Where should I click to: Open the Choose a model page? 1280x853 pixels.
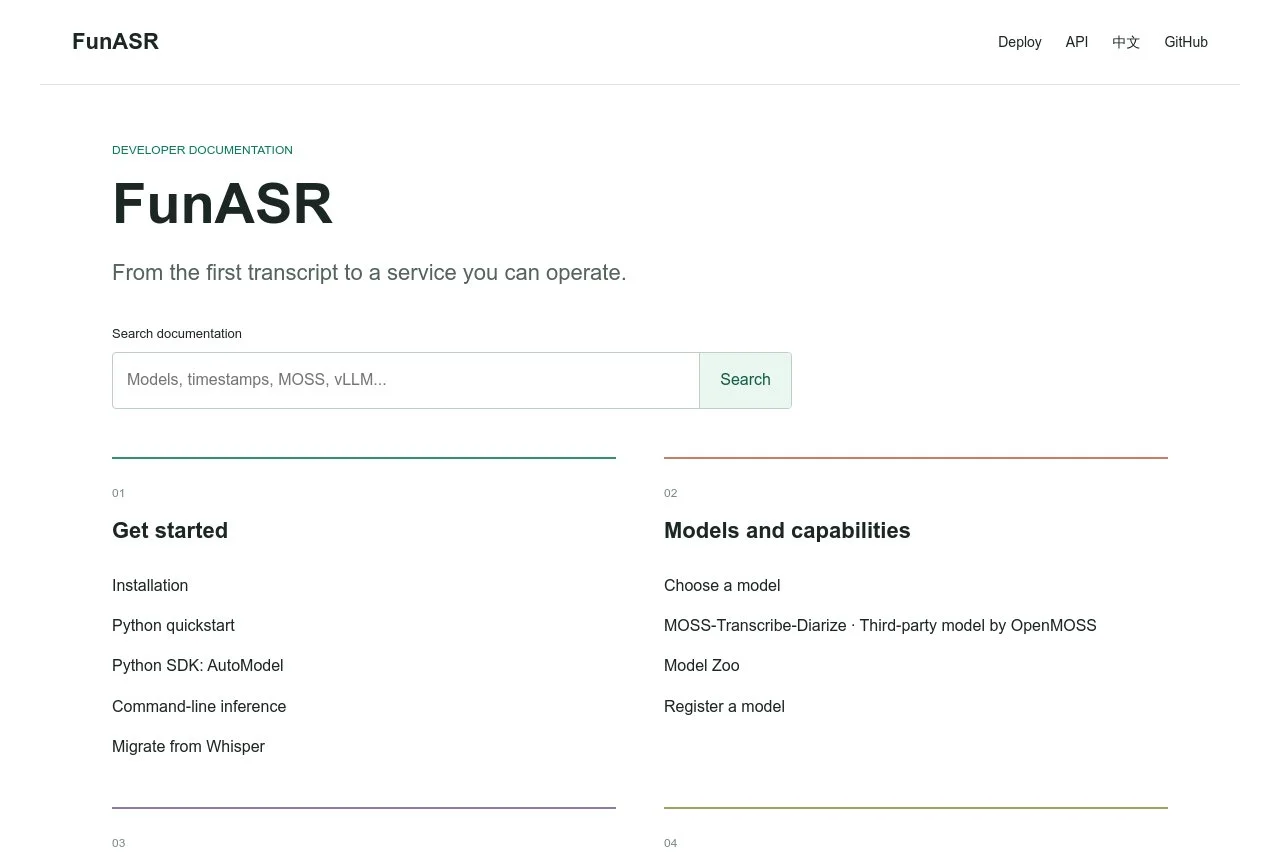[x=722, y=586]
